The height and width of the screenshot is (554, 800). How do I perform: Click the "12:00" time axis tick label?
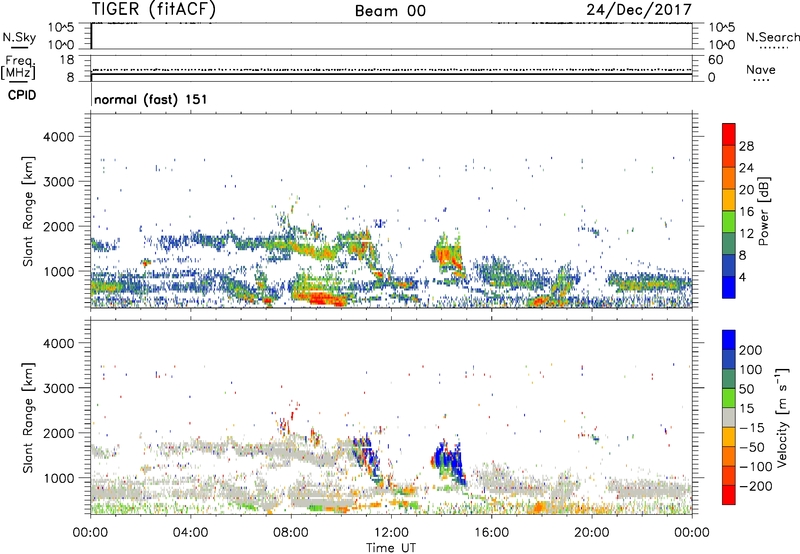click(x=391, y=532)
